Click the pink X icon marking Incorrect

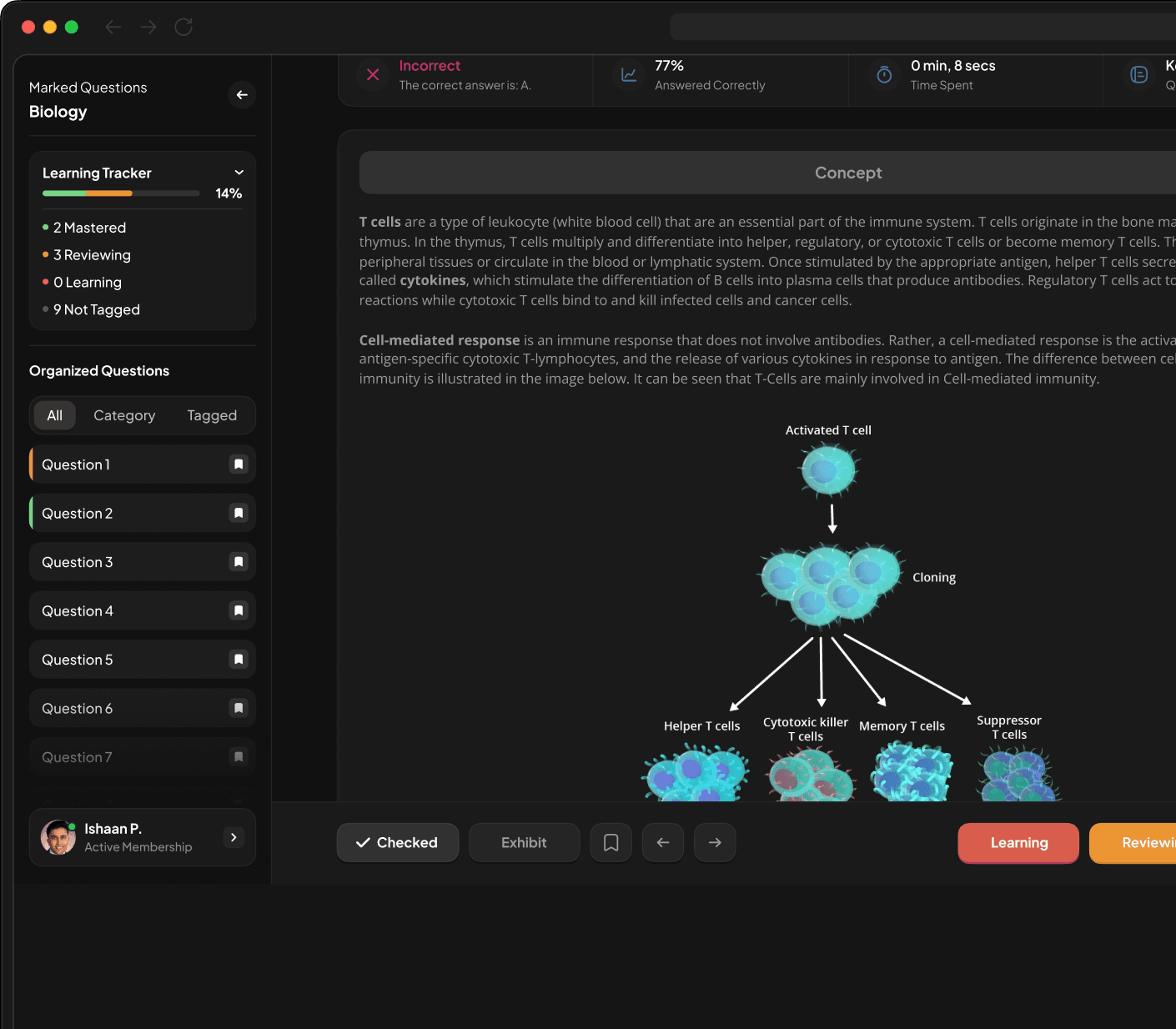pos(372,75)
